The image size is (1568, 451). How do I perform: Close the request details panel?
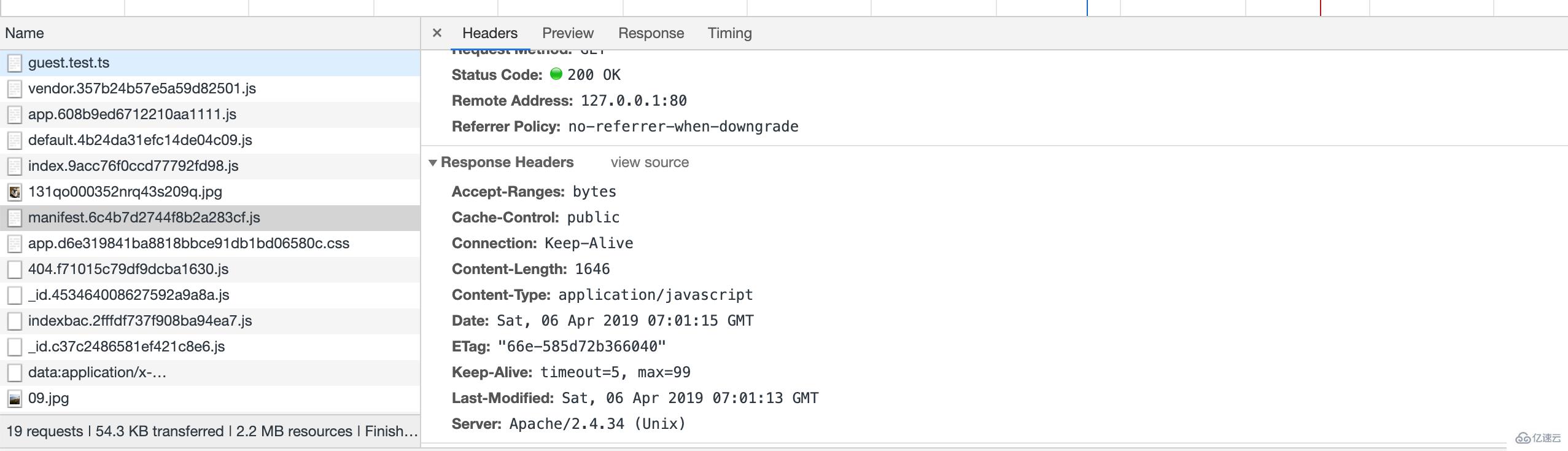437,33
